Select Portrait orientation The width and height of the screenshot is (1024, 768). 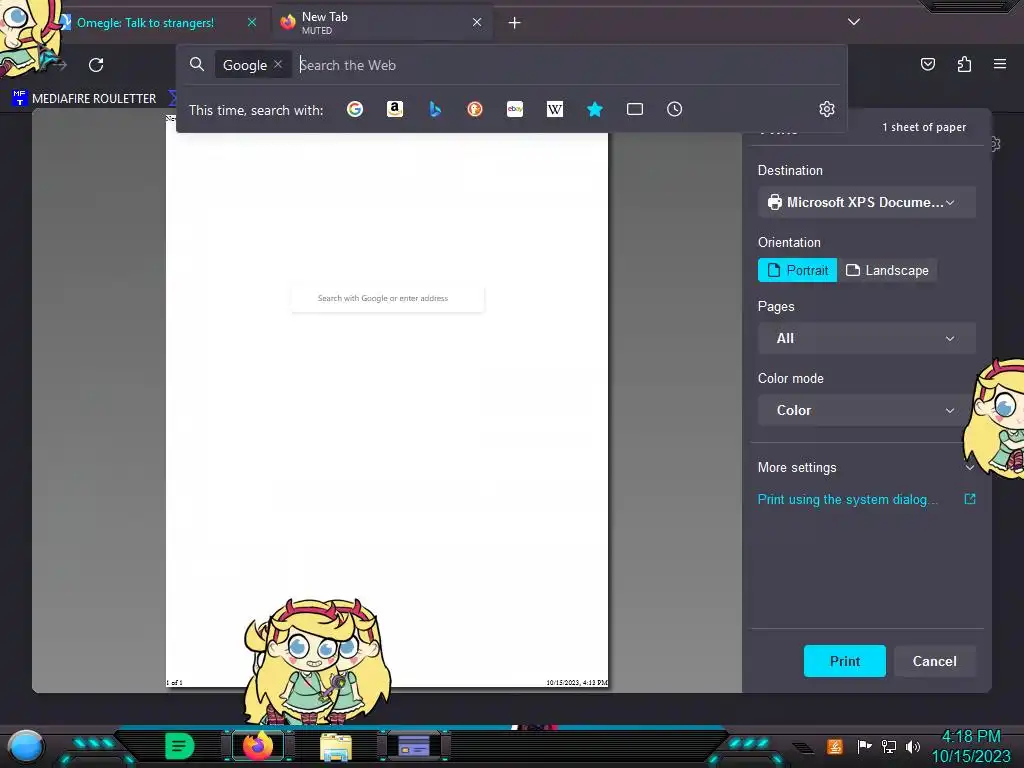(x=797, y=270)
